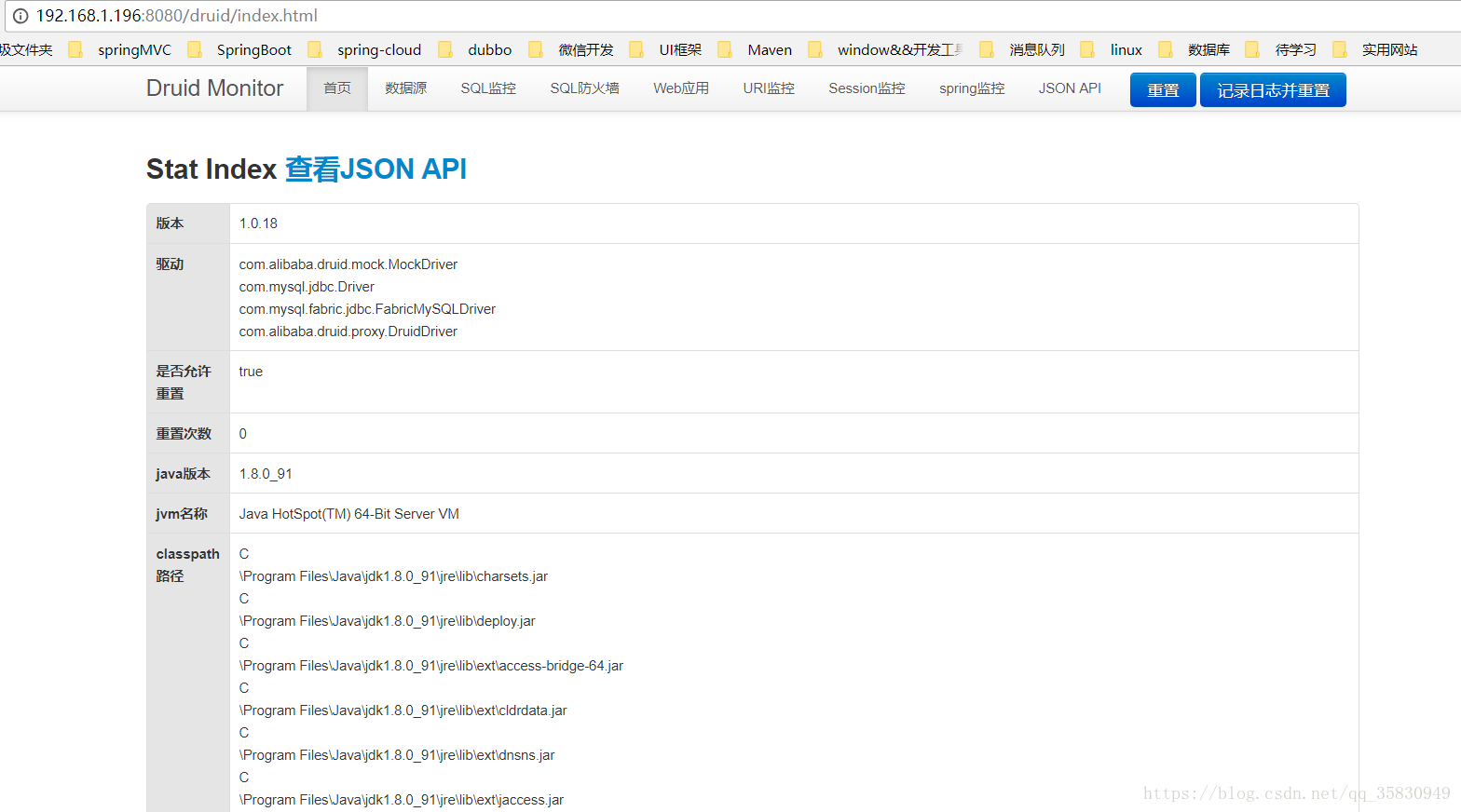Viewport: 1461px width, 812px height.
Task: Click com.alibaba.druid.mock.MockDriver driver entry
Action: click(348, 264)
